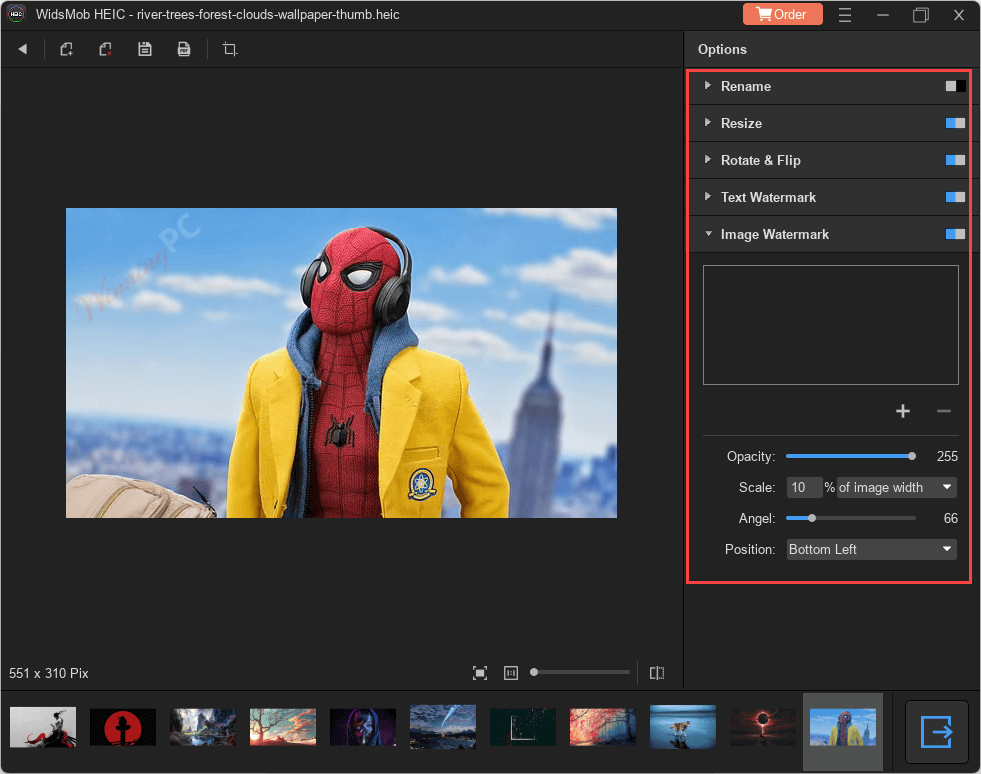Click the empty watermark image preview box

click(831, 325)
